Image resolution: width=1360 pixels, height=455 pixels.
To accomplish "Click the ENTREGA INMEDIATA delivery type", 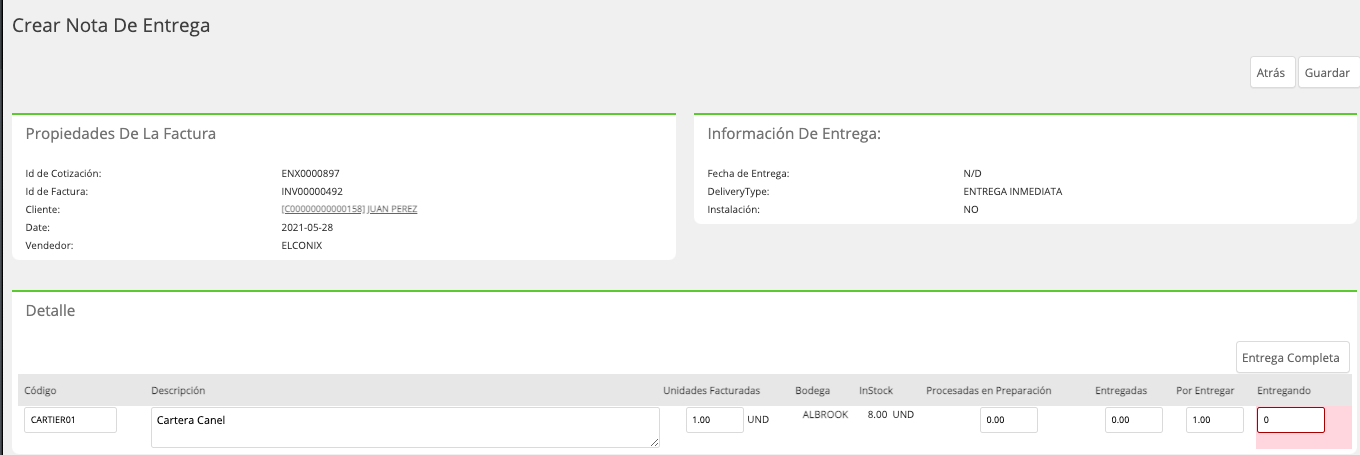I will (x=1012, y=191).
